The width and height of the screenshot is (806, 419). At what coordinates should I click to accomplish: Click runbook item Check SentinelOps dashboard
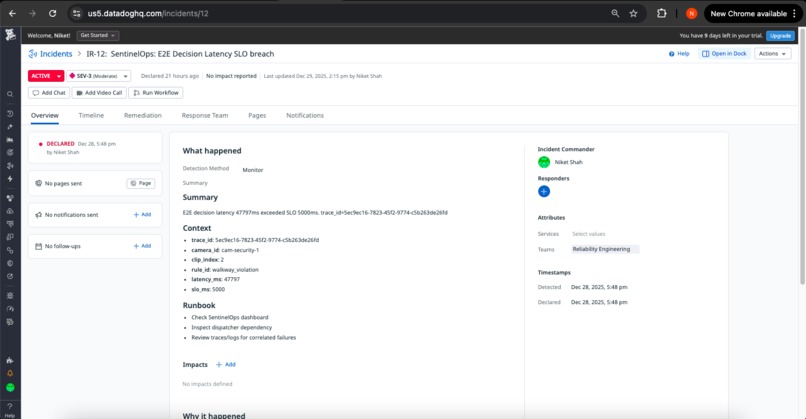coord(230,318)
